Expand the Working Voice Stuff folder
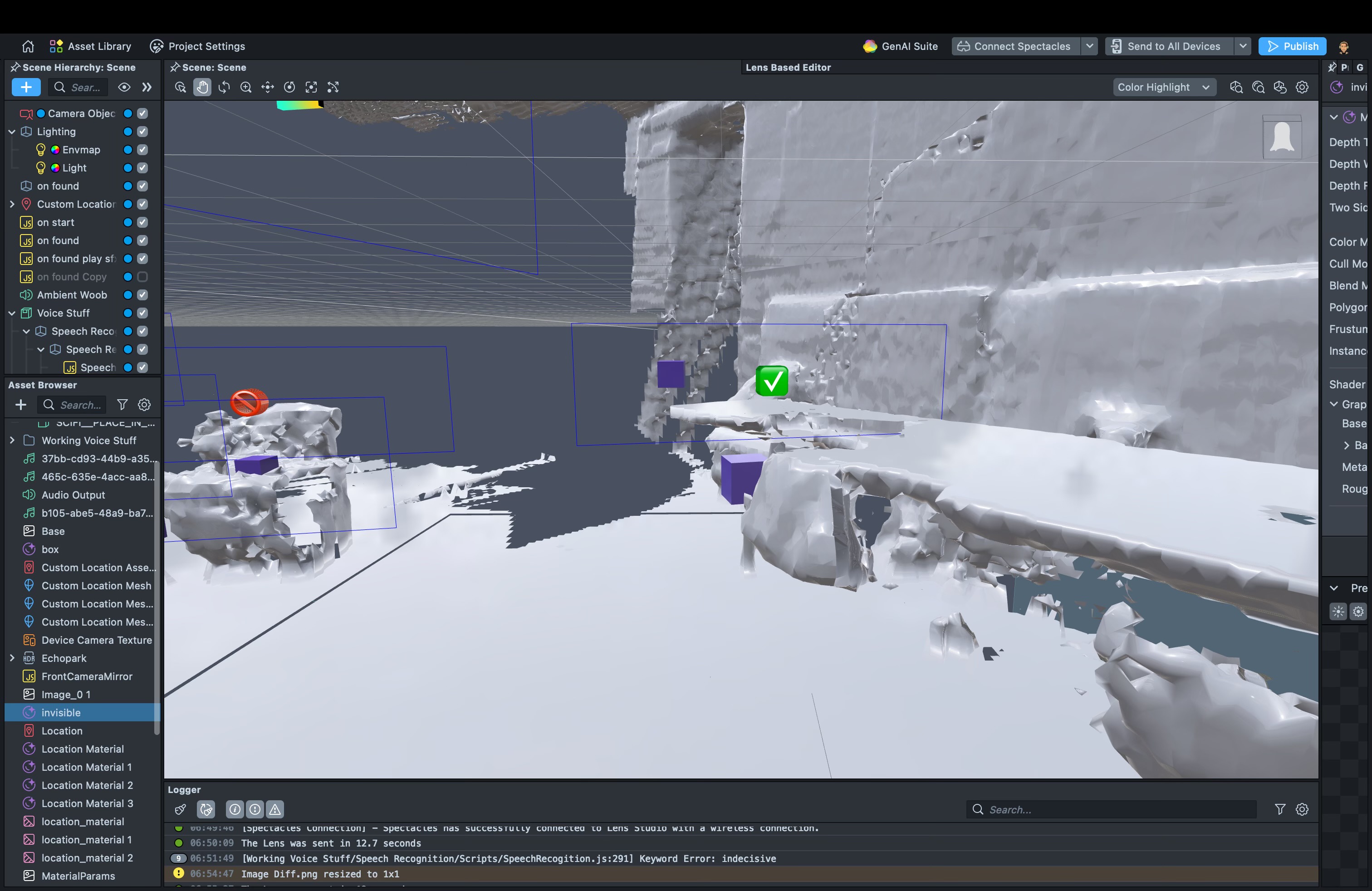Screen dimensions: 1372x891 click(x=12, y=441)
